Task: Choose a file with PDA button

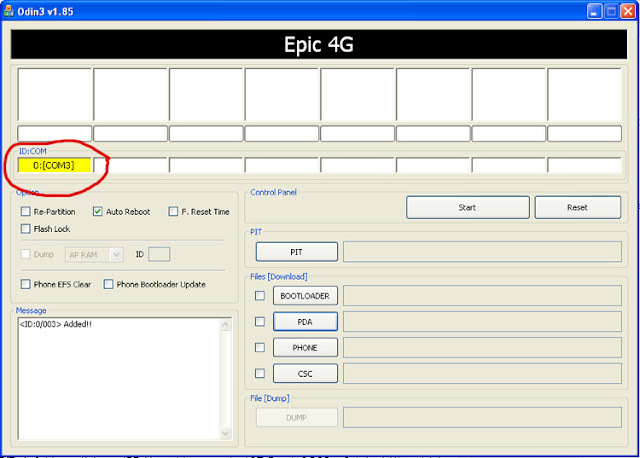Action: 305,322
